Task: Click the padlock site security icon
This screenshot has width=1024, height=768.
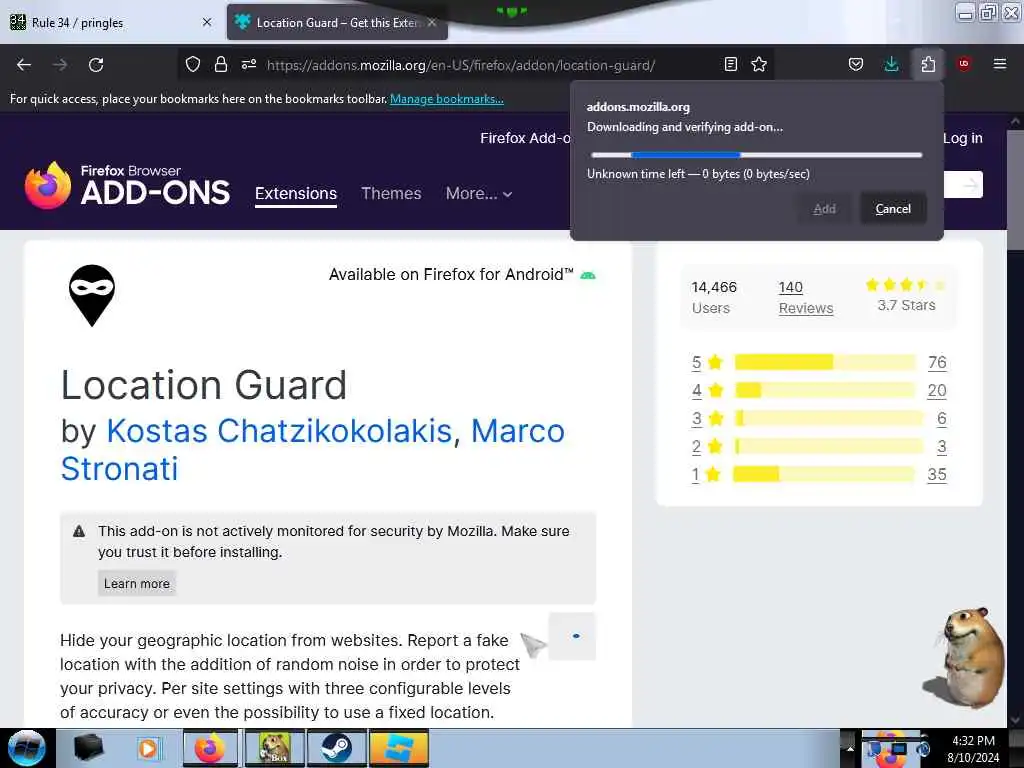Action: 221,64
